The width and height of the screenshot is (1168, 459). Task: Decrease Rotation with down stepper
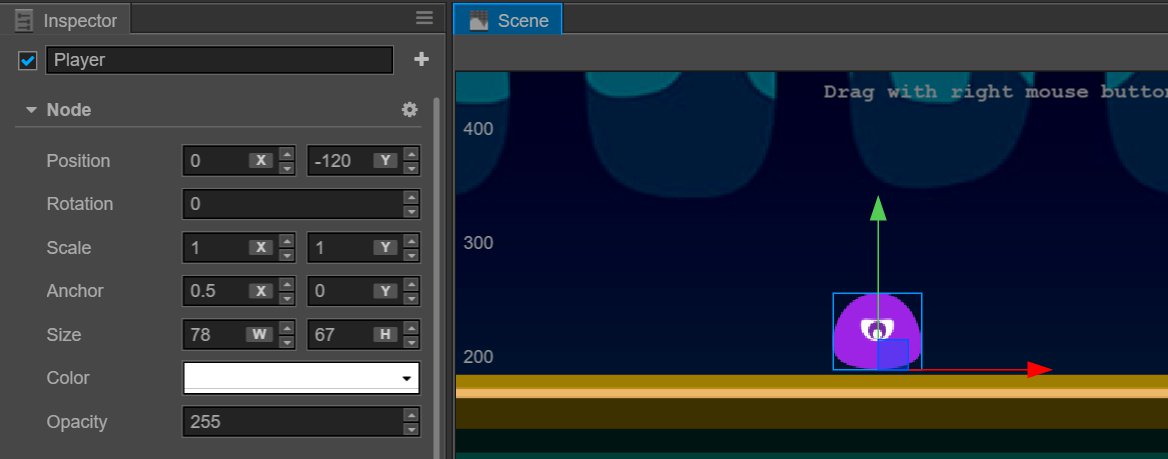pyautogui.click(x=411, y=211)
